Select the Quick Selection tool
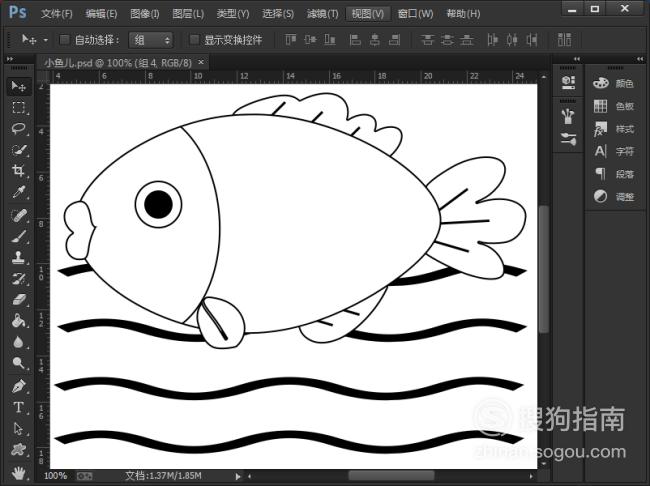 [19, 150]
